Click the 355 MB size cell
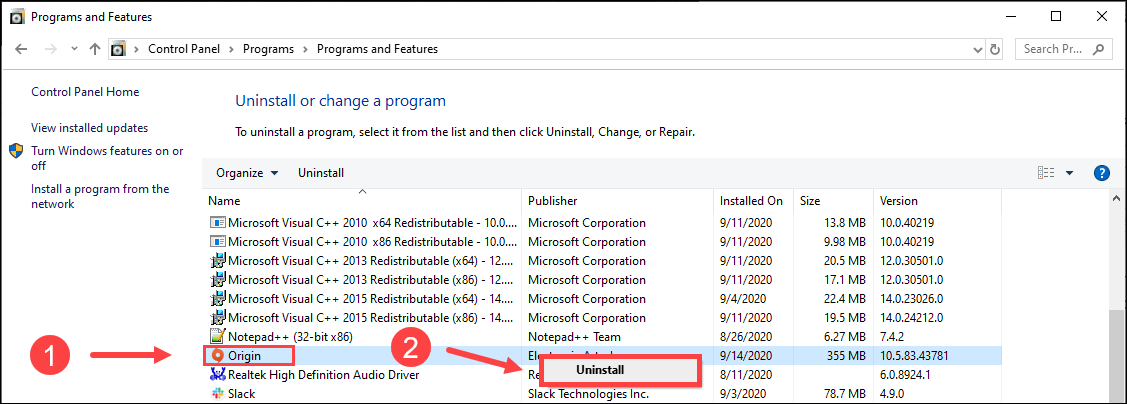1127x404 pixels. click(x=845, y=355)
